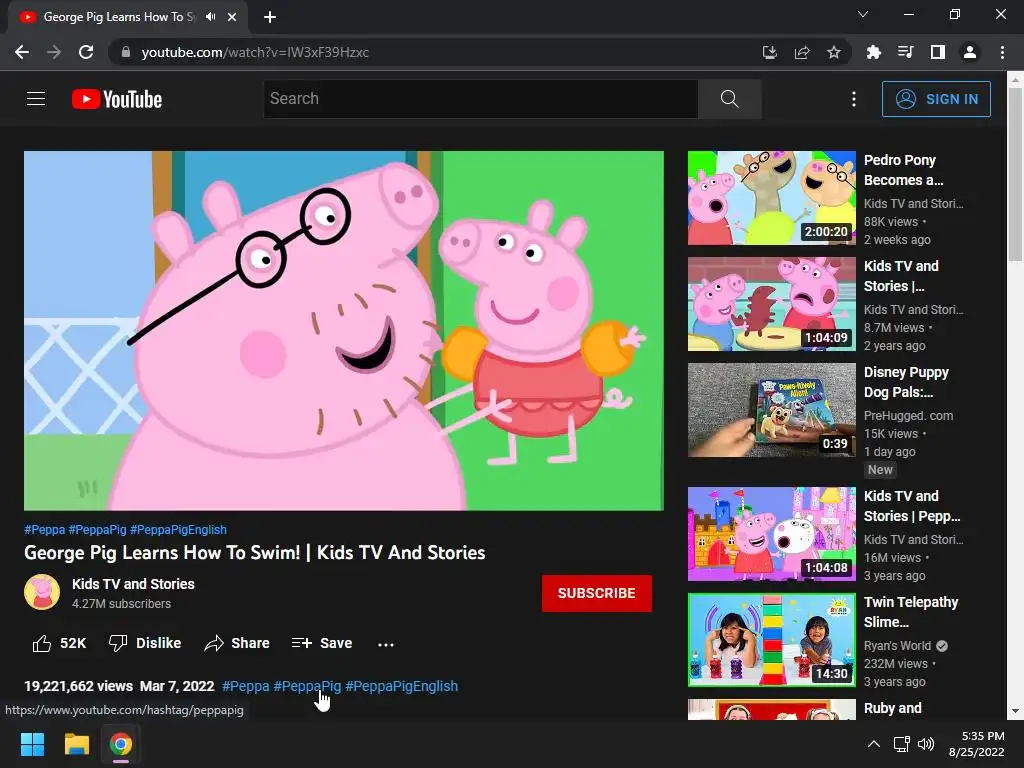Open Disney Puppy Dog Pals thumbnail
1024x768 pixels.
pyautogui.click(x=771, y=409)
